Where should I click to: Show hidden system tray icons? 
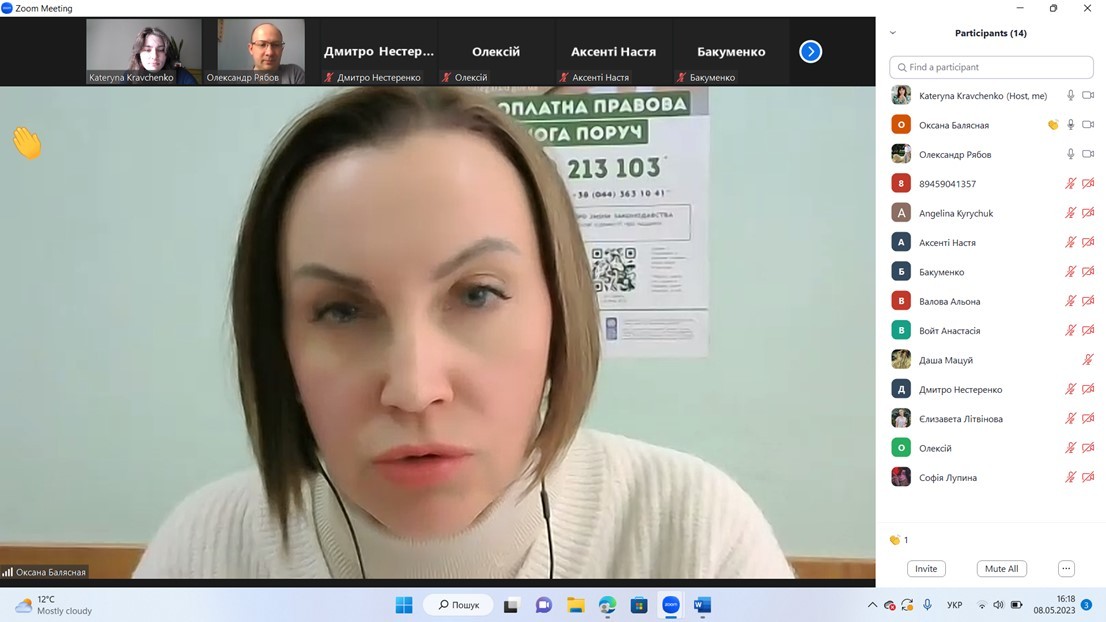[x=873, y=605]
